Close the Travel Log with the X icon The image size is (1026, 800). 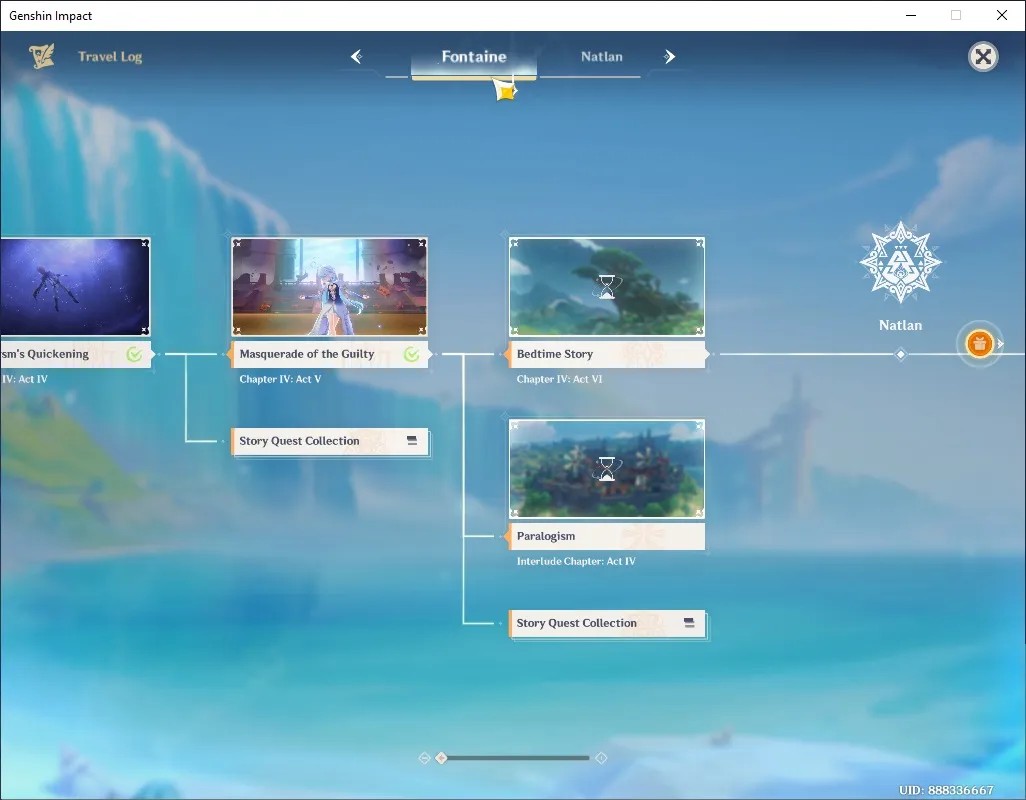[x=983, y=57]
